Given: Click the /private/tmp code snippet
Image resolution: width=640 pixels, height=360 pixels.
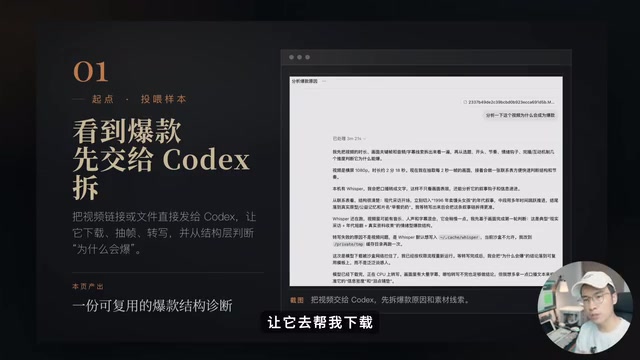Looking at the screenshot, I should point(348,244).
